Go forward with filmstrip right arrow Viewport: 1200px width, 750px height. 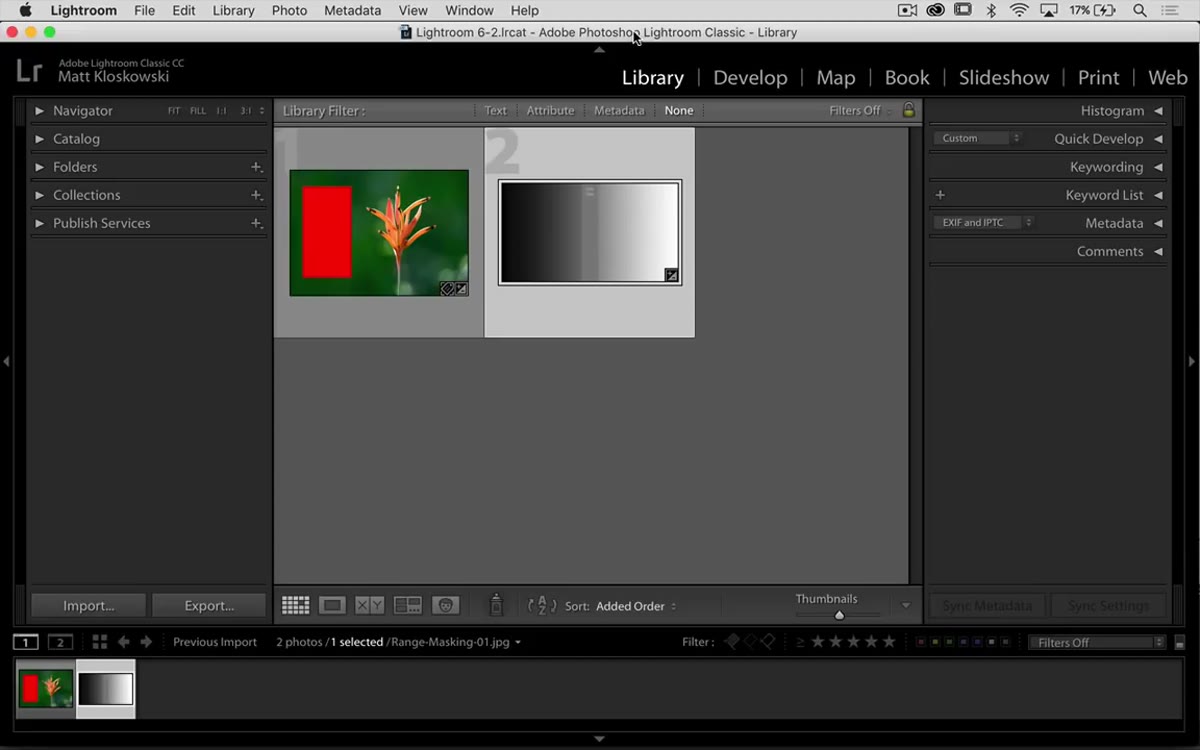tap(146, 642)
